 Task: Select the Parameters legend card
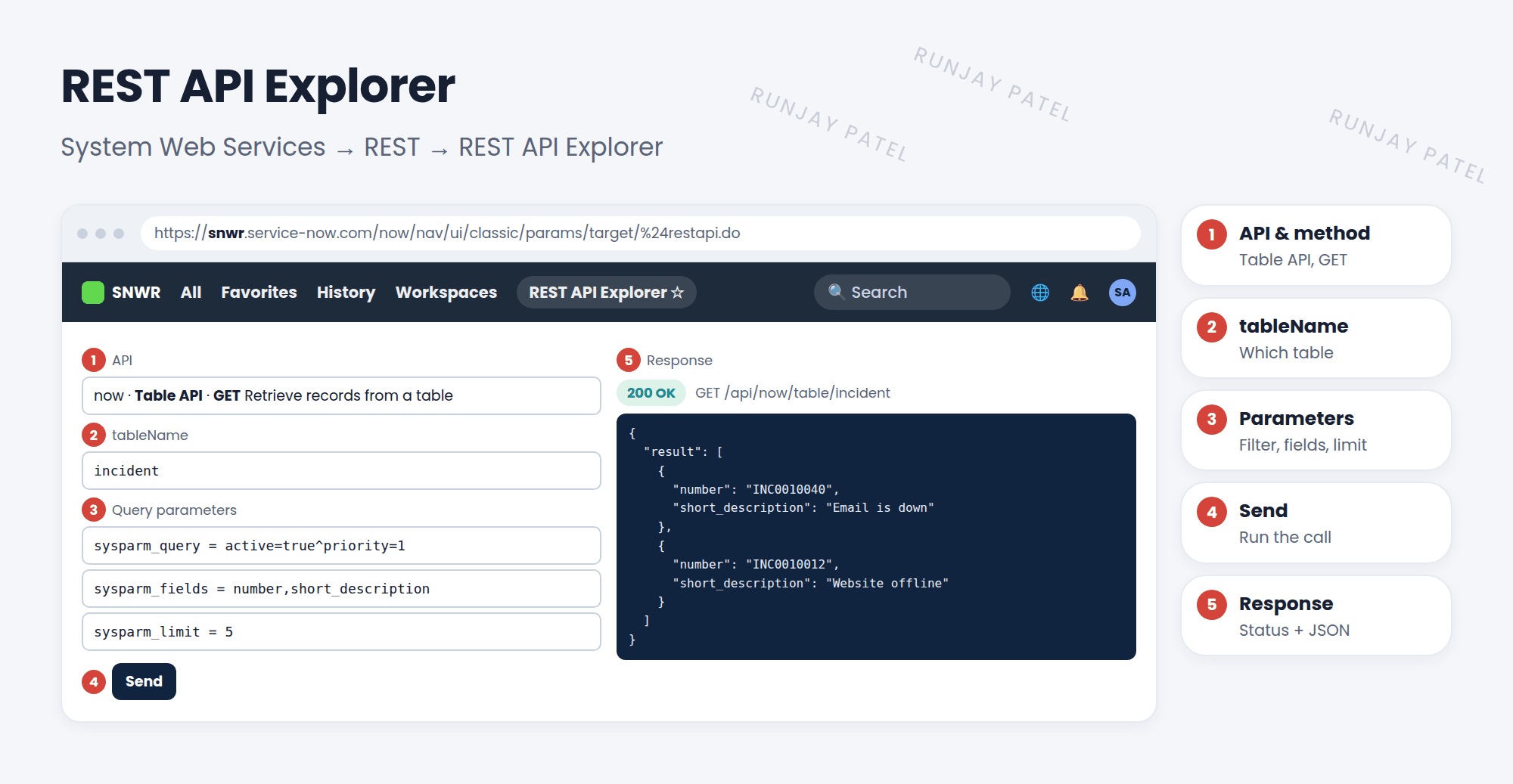[1316, 430]
